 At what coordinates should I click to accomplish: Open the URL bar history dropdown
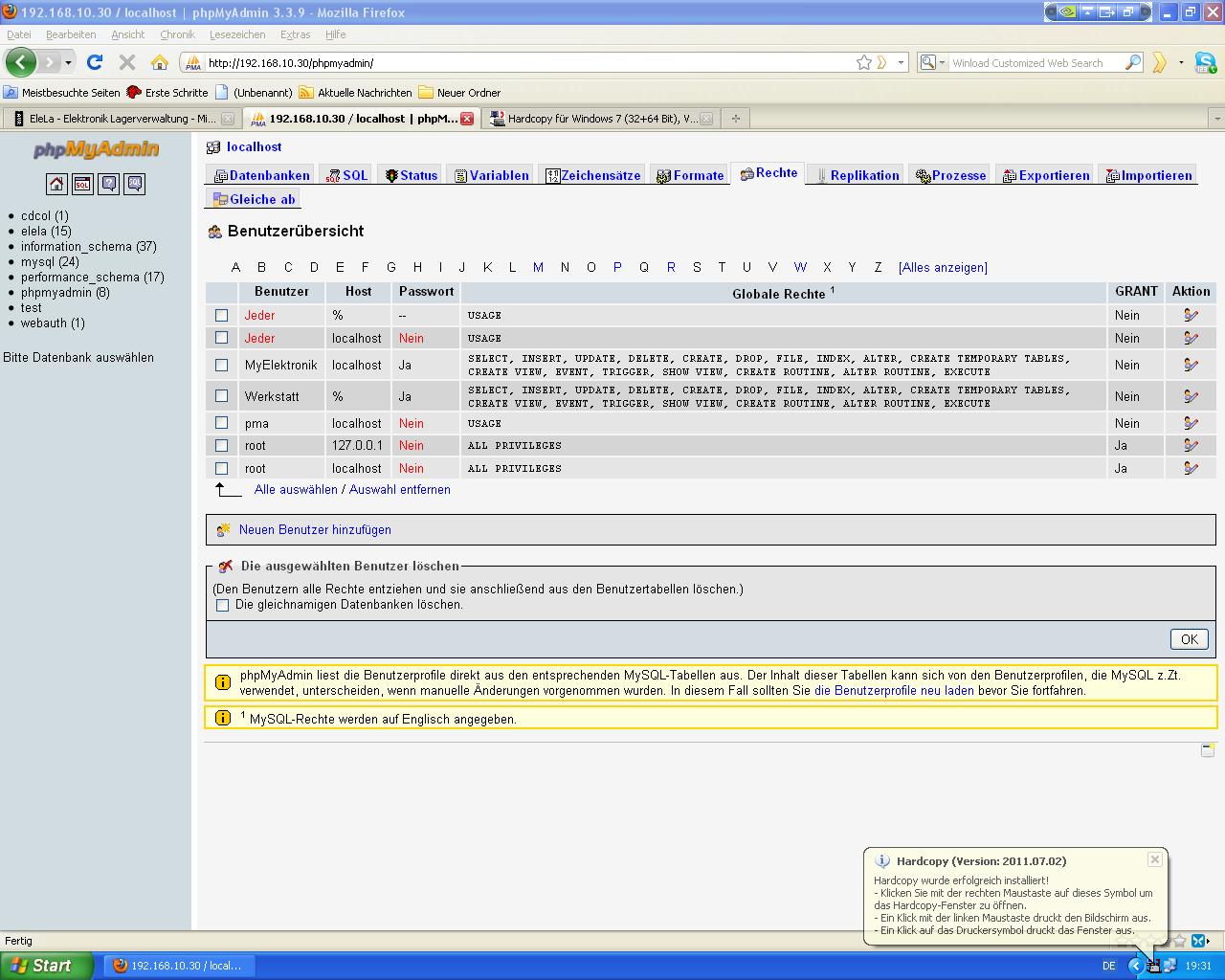pyautogui.click(x=901, y=62)
